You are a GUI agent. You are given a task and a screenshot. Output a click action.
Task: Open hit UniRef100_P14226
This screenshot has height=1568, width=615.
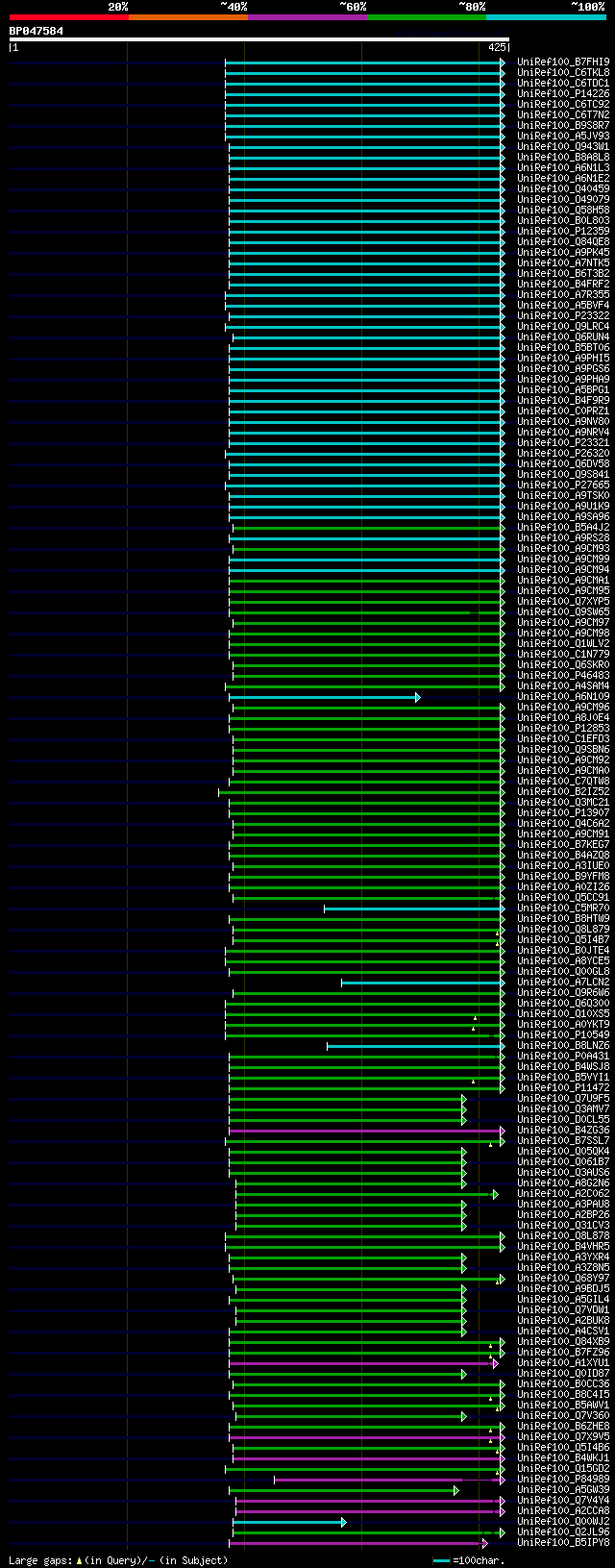pos(563,93)
